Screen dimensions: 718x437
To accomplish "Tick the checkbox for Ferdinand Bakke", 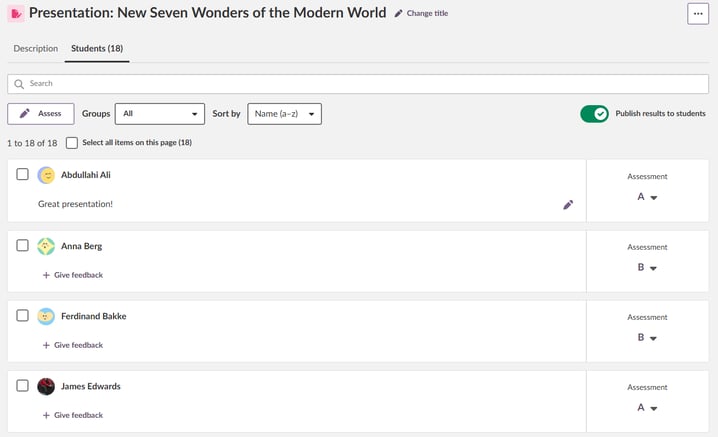I will [x=22, y=315].
